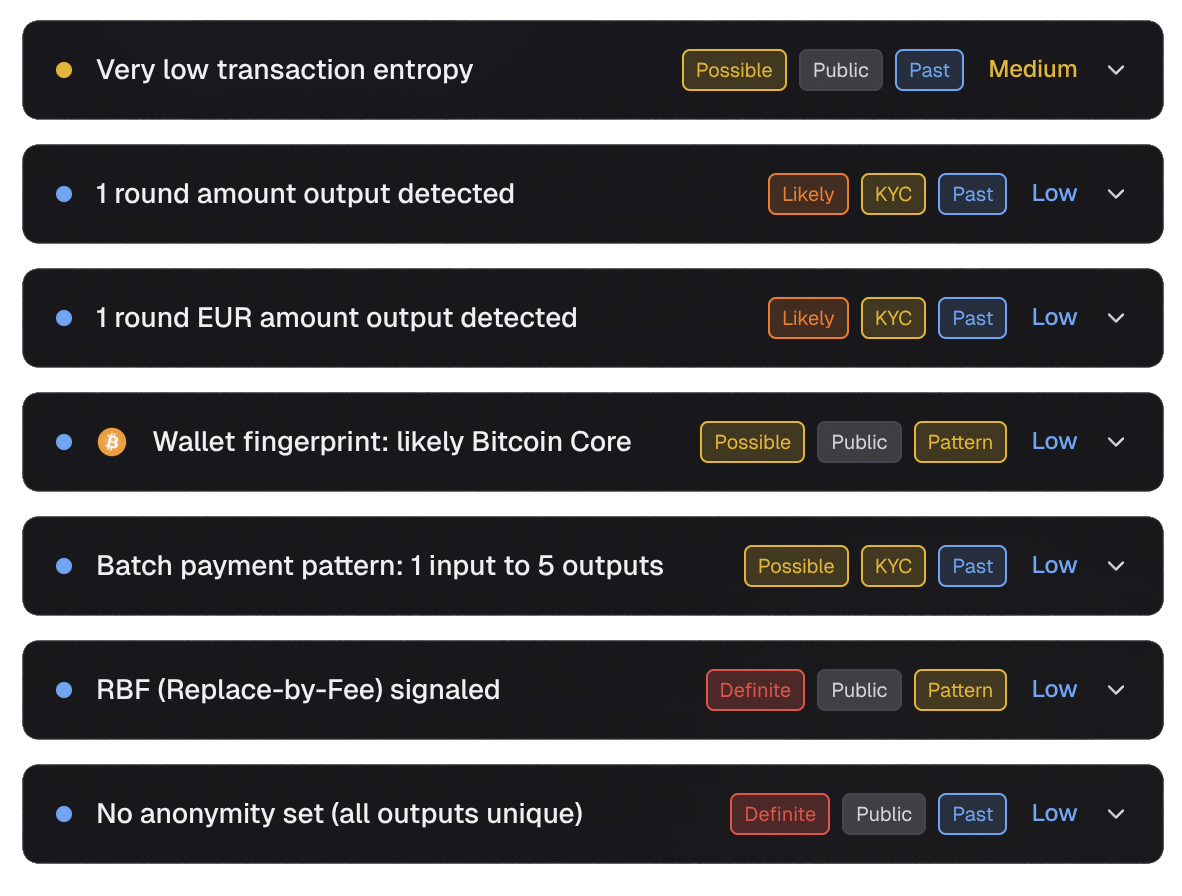Select the Past badge on 1 round EUR row

(x=972, y=318)
